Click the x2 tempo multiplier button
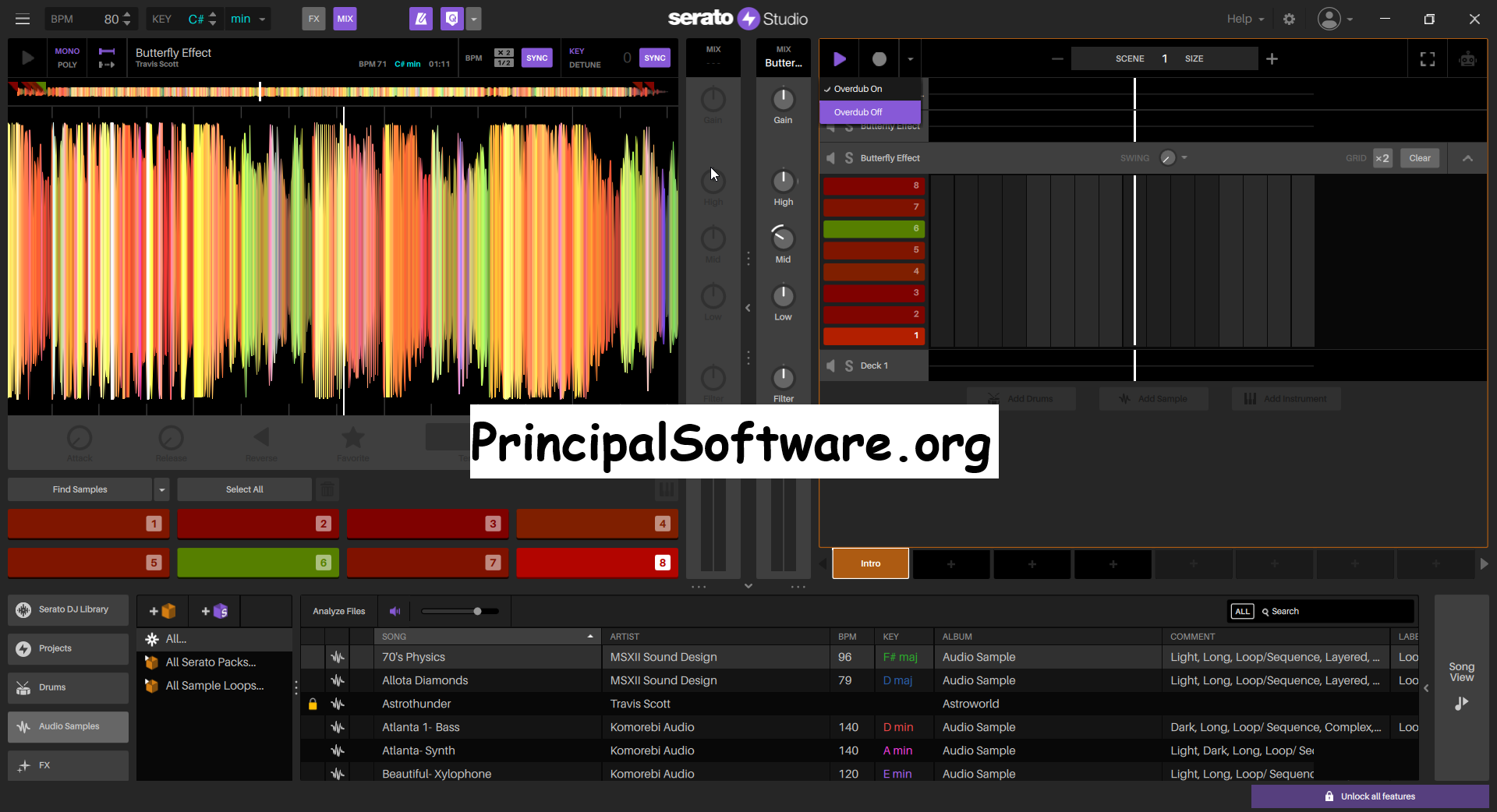 [504, 53]
